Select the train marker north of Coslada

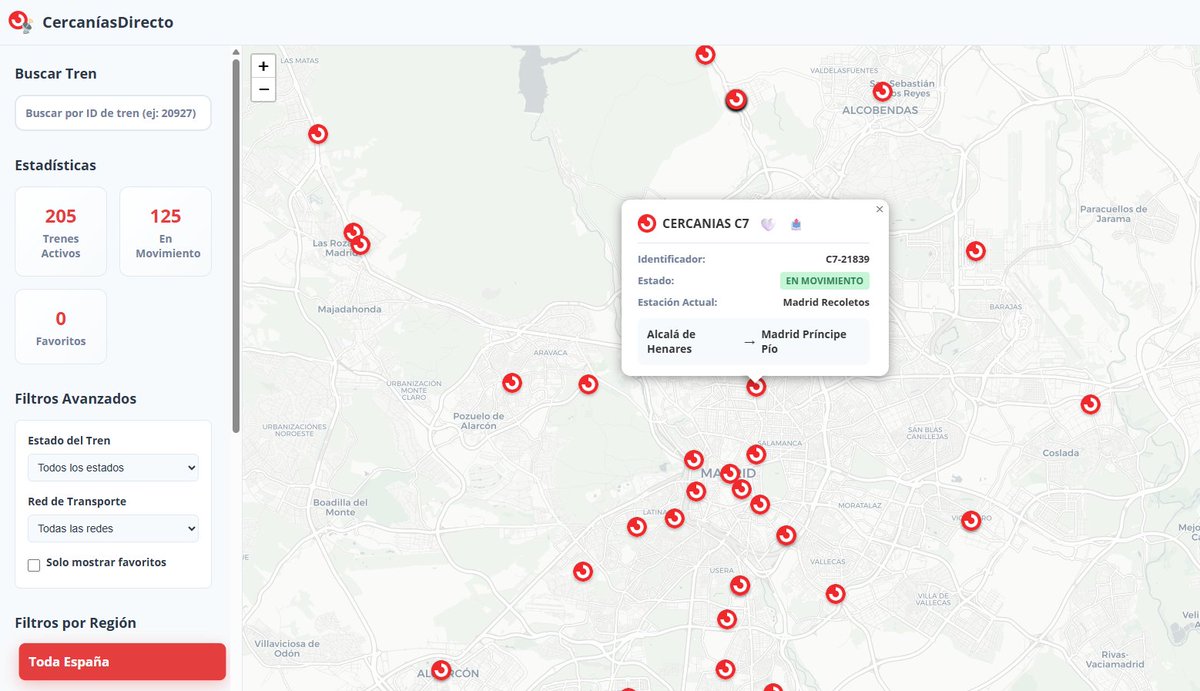(x=1090, y=405)
